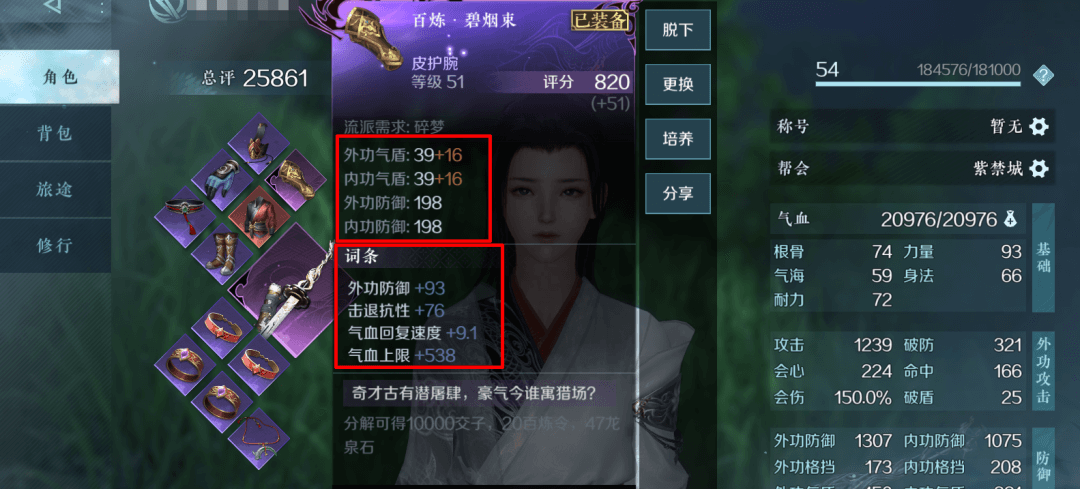Select the golden bracer equipment slot
The image size is (1080, 489).
tap(296, 180)
